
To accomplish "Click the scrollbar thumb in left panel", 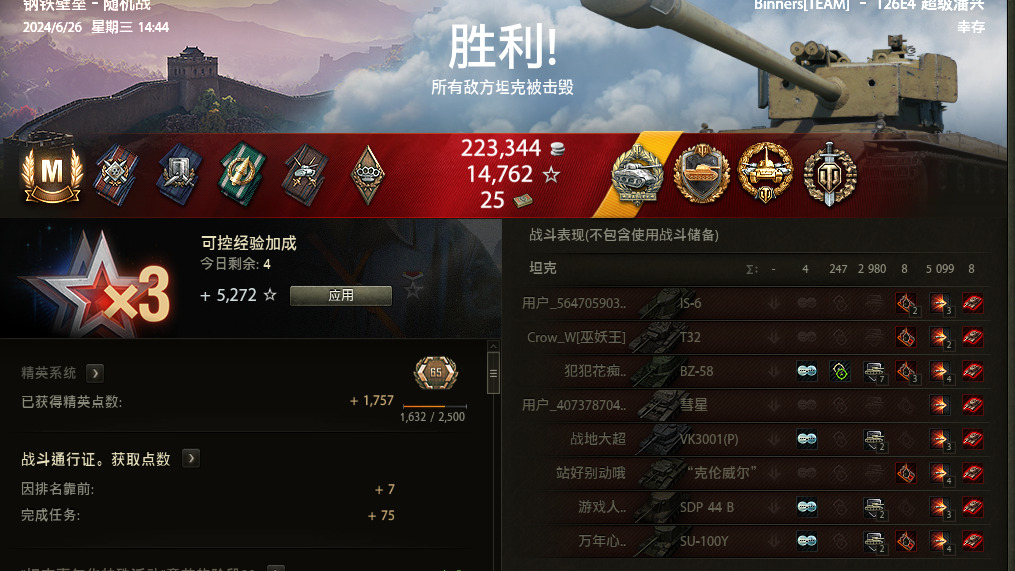I will tap(493, 374).
